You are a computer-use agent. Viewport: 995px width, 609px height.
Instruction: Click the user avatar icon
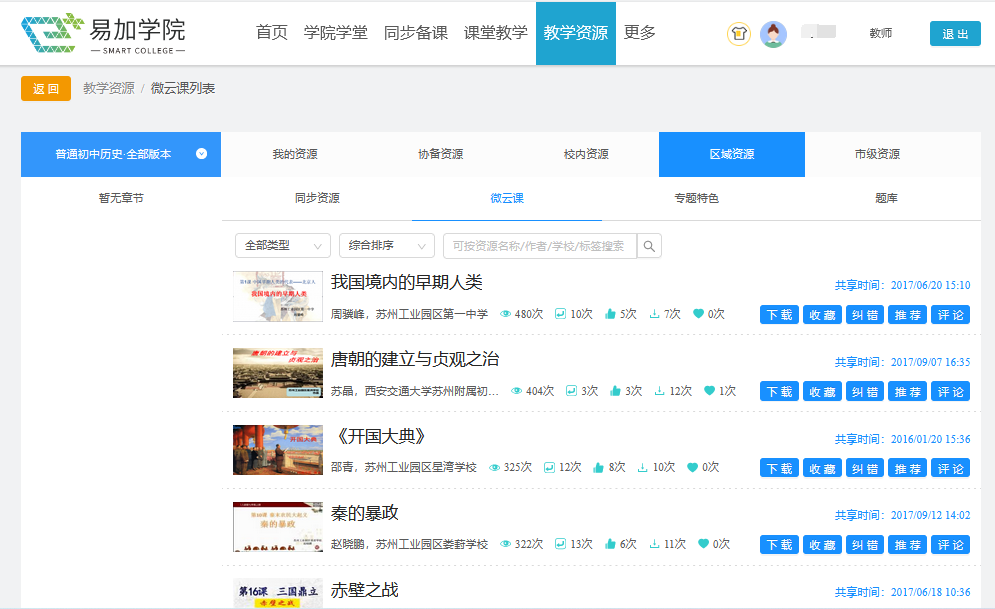click(x=773, y=34)
